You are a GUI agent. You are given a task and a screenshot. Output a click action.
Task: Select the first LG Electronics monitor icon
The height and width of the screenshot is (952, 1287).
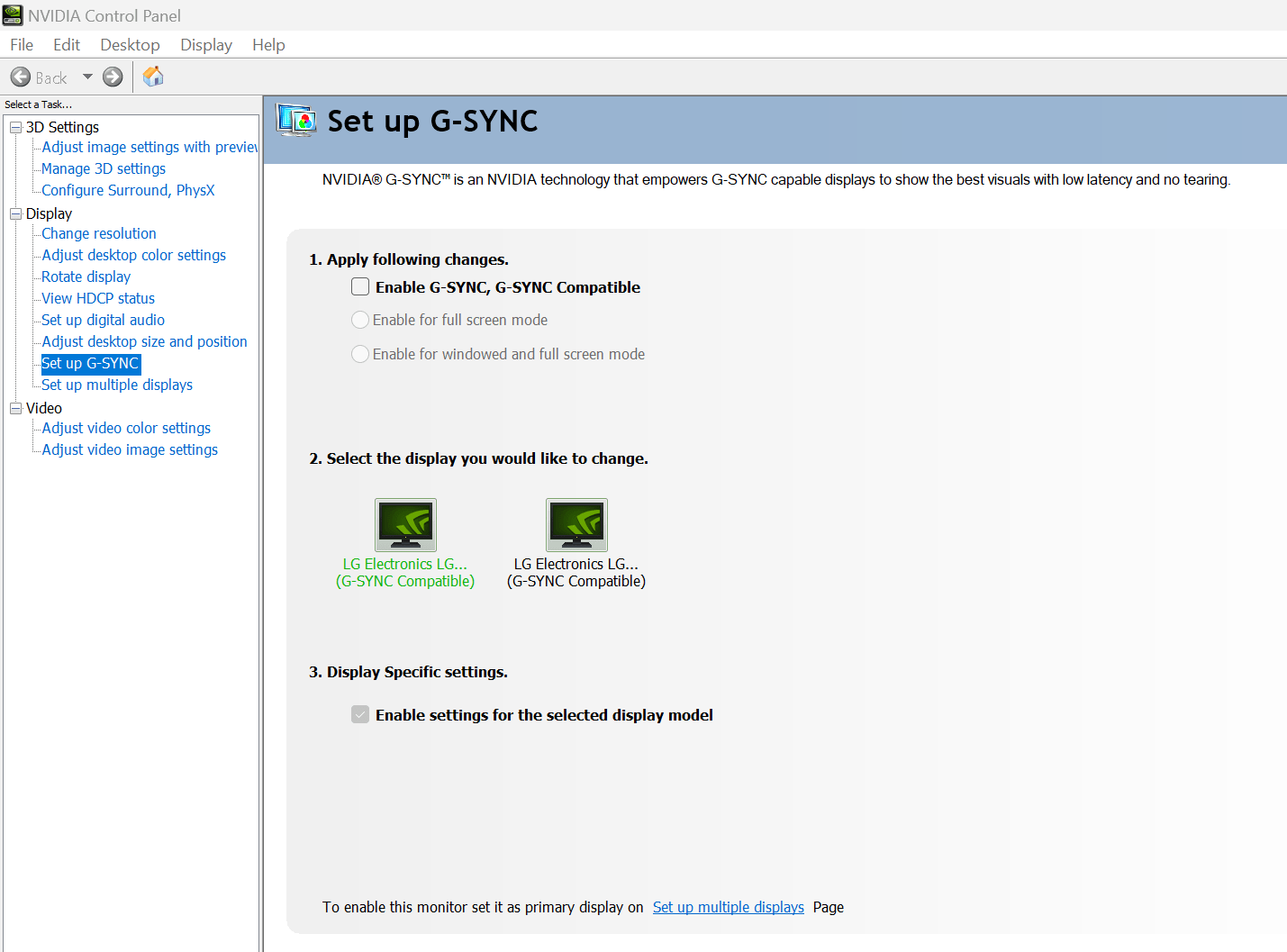click(x=405, y=524)
